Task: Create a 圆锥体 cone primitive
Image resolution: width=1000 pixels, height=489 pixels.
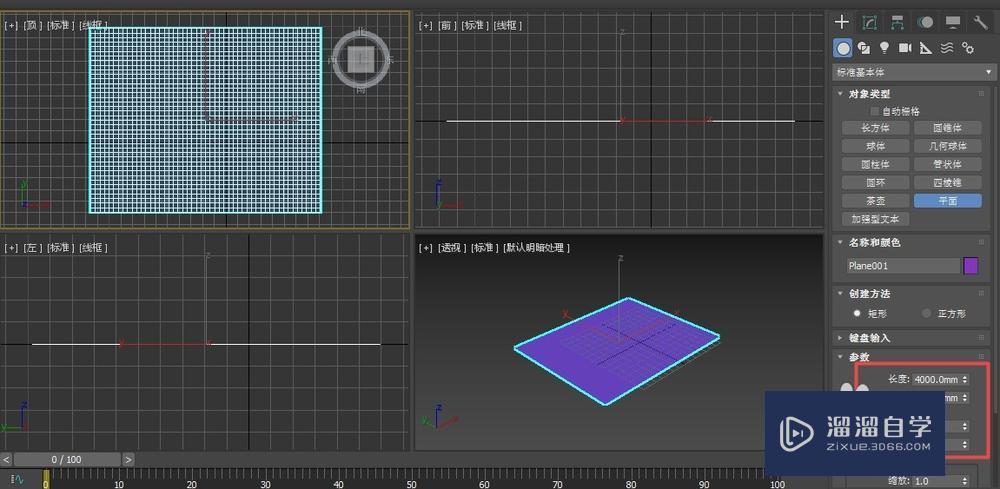Action: pos(948,128)
